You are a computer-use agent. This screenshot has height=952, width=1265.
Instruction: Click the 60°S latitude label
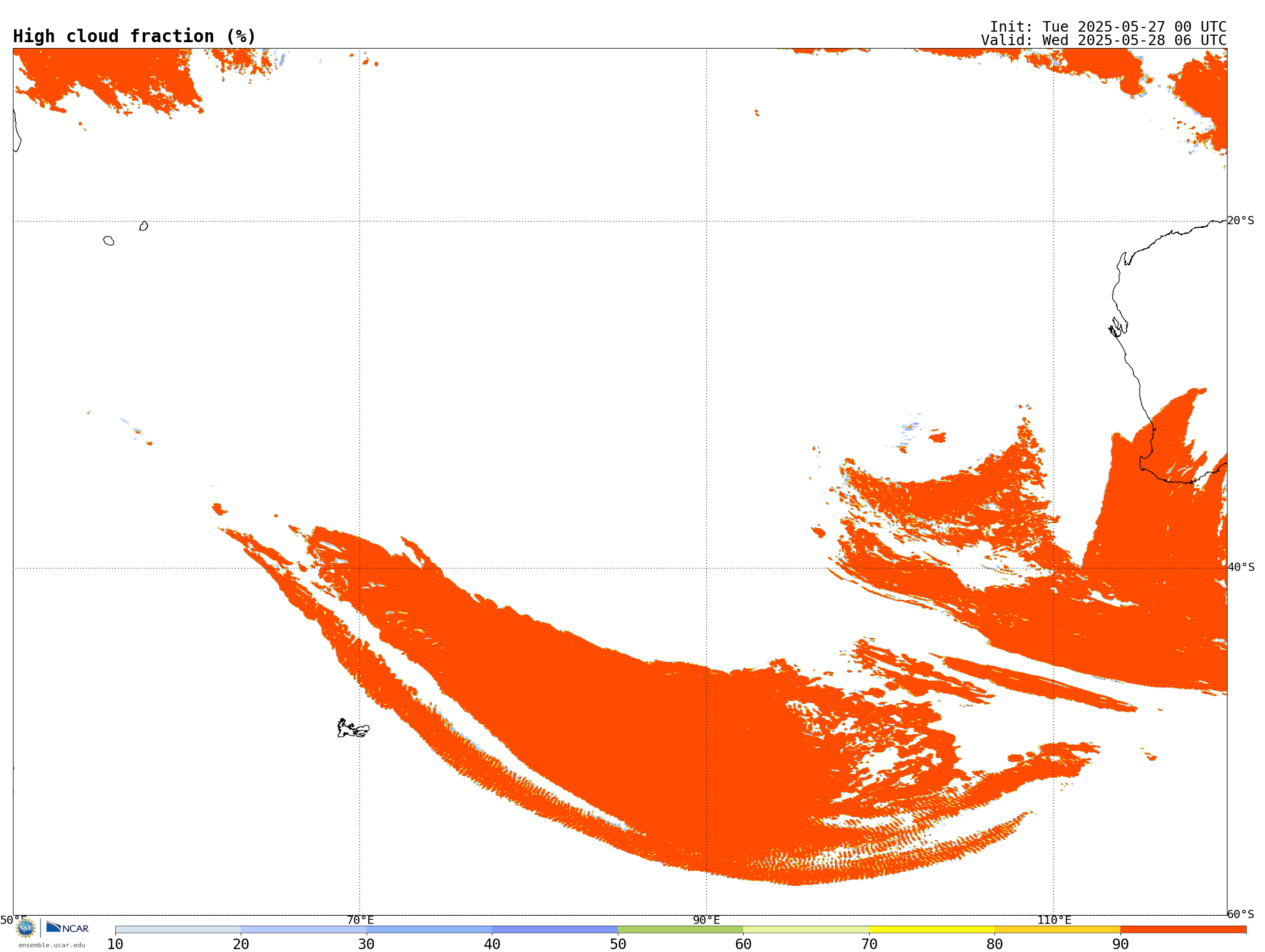1241,914
